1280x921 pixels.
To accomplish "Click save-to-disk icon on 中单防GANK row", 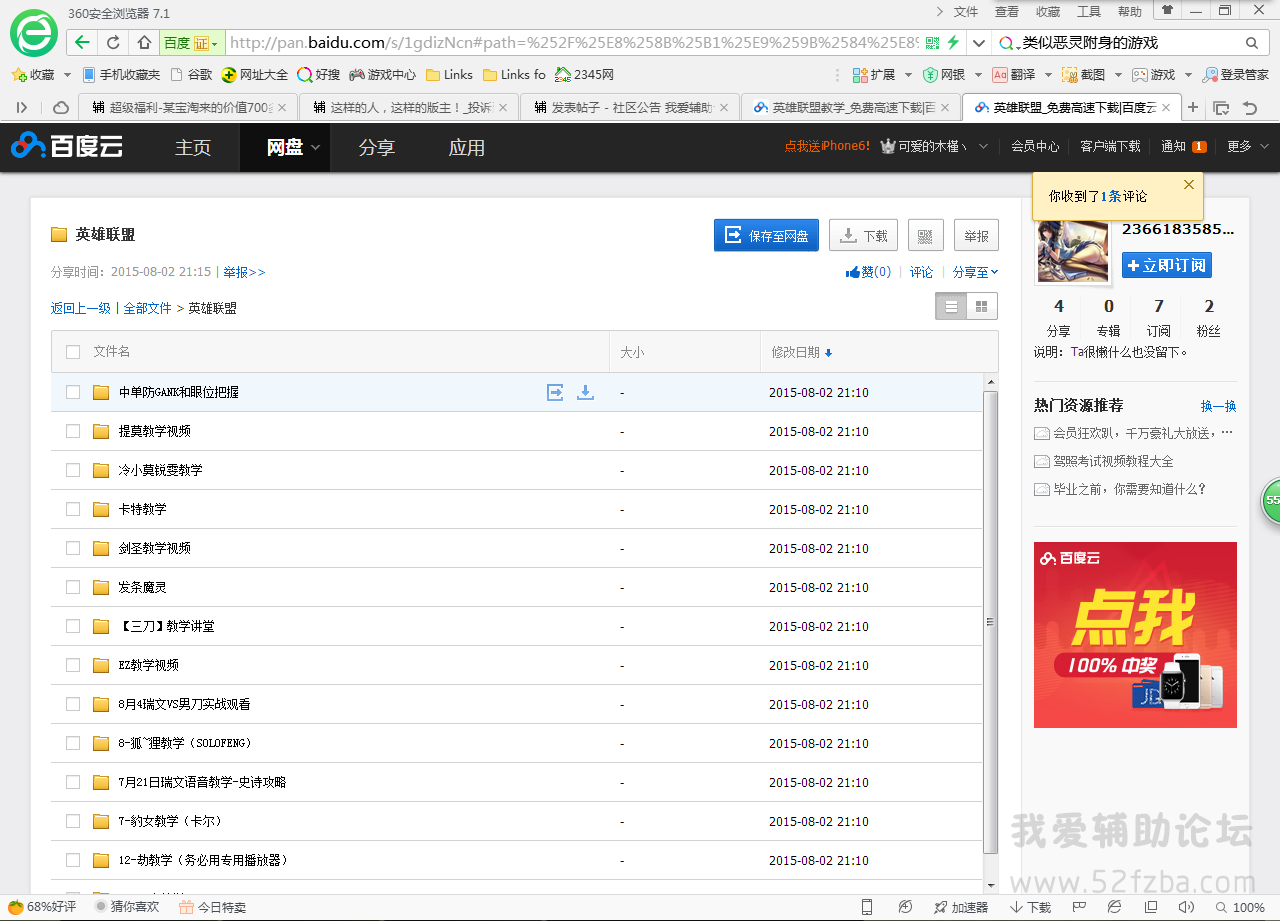I will tap(555, 393).
